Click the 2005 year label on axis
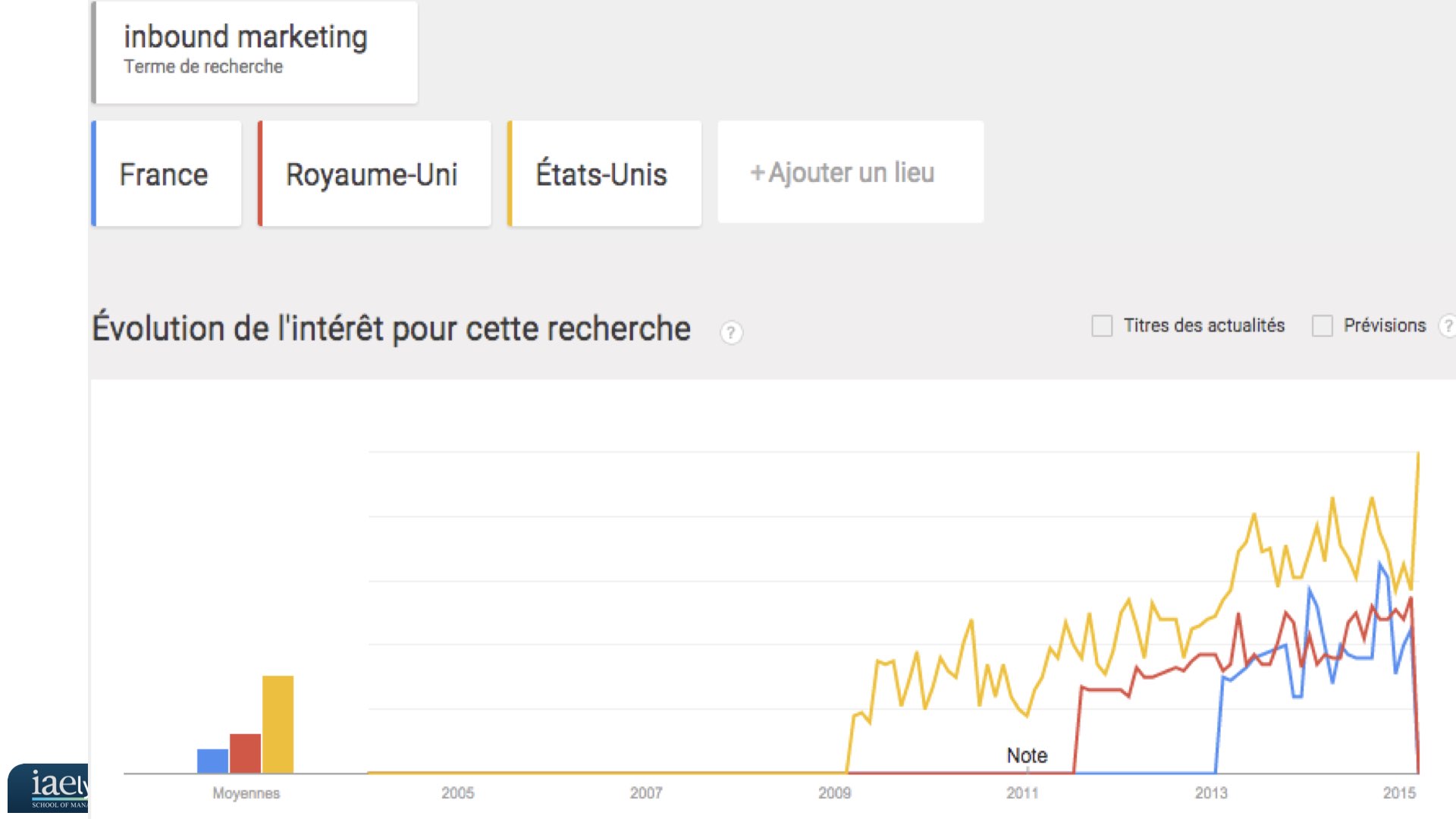This screenshot has height=819, width=1456. coord(457,793)
